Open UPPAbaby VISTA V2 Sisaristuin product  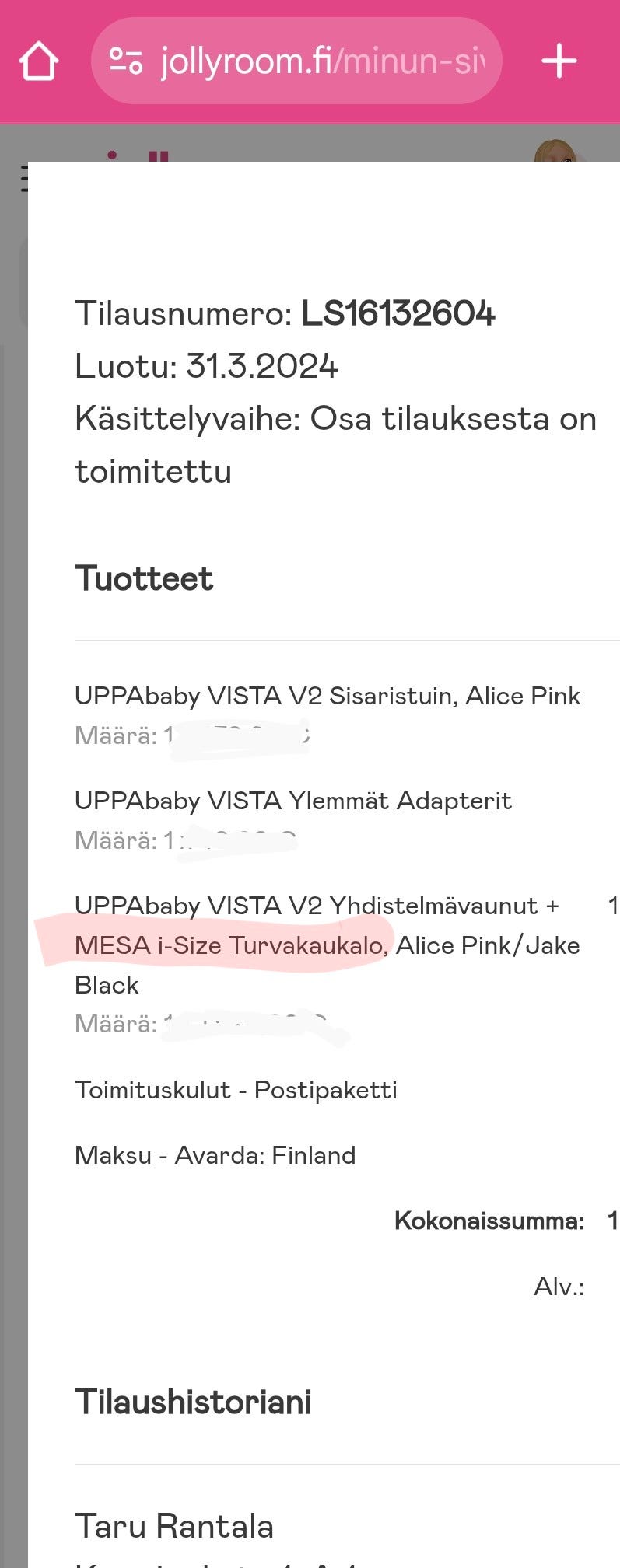[x=327, y=696]
